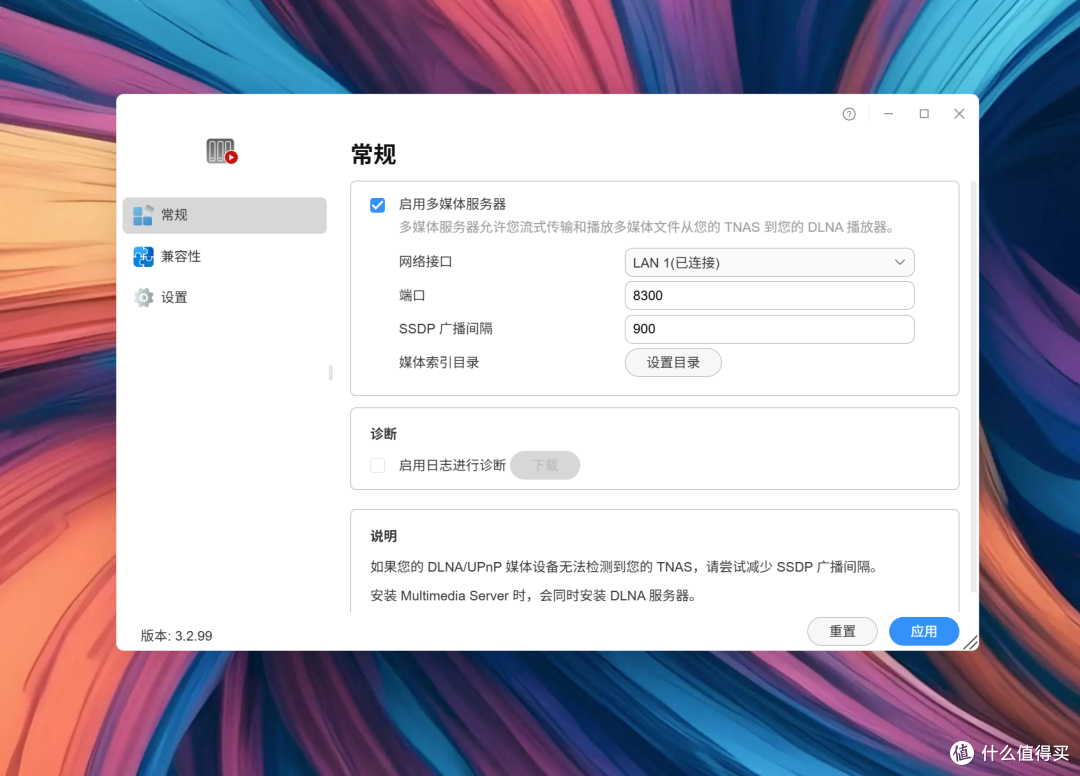Image resolution: width=1080 pixels, height=776 pixels.
Task: Click the window resize grip at bottom corner
Action: [x=970, y=642]
